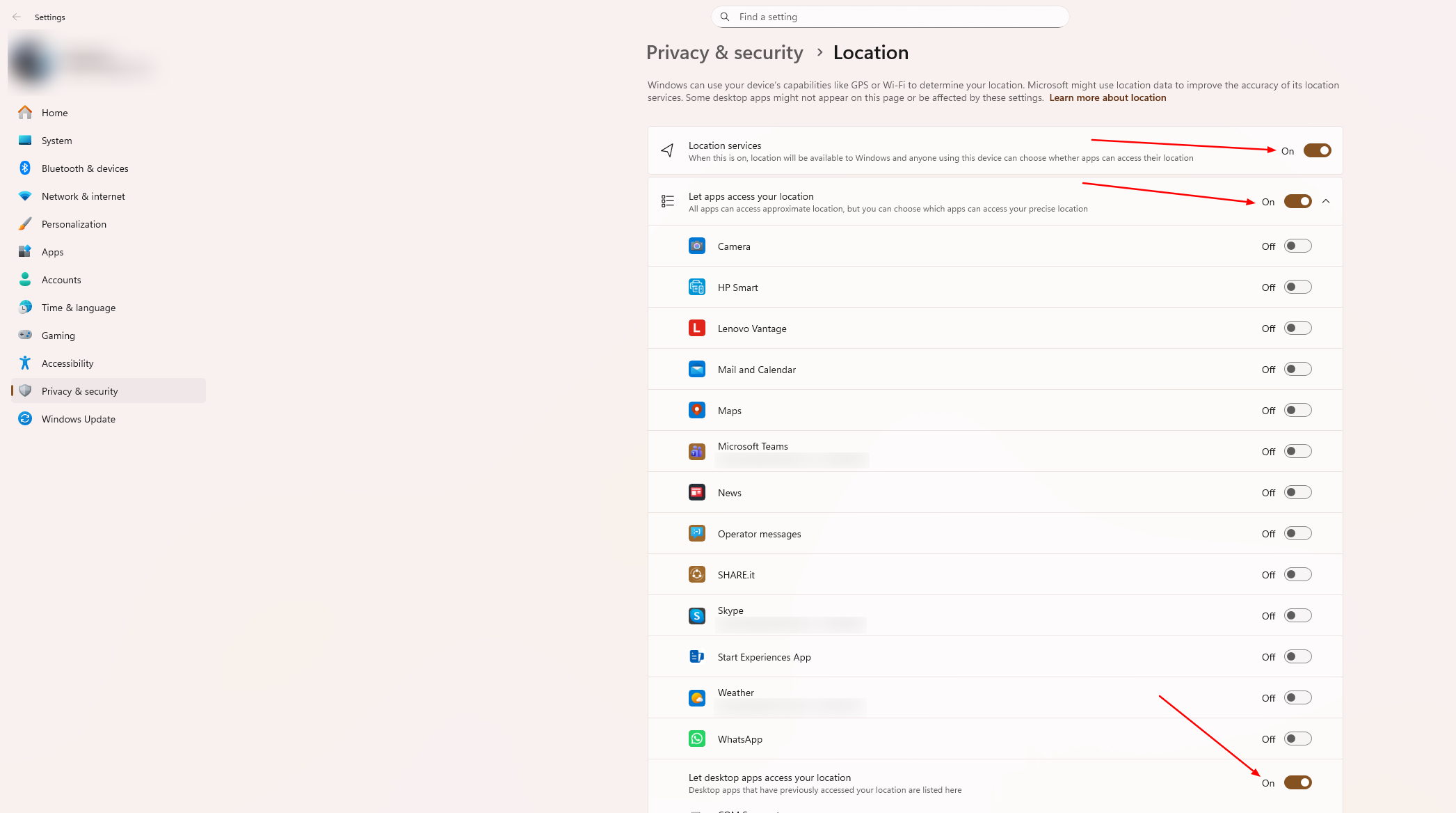
Task: Go back to Privacy & security breadcrumb
Action: [724, 53]
